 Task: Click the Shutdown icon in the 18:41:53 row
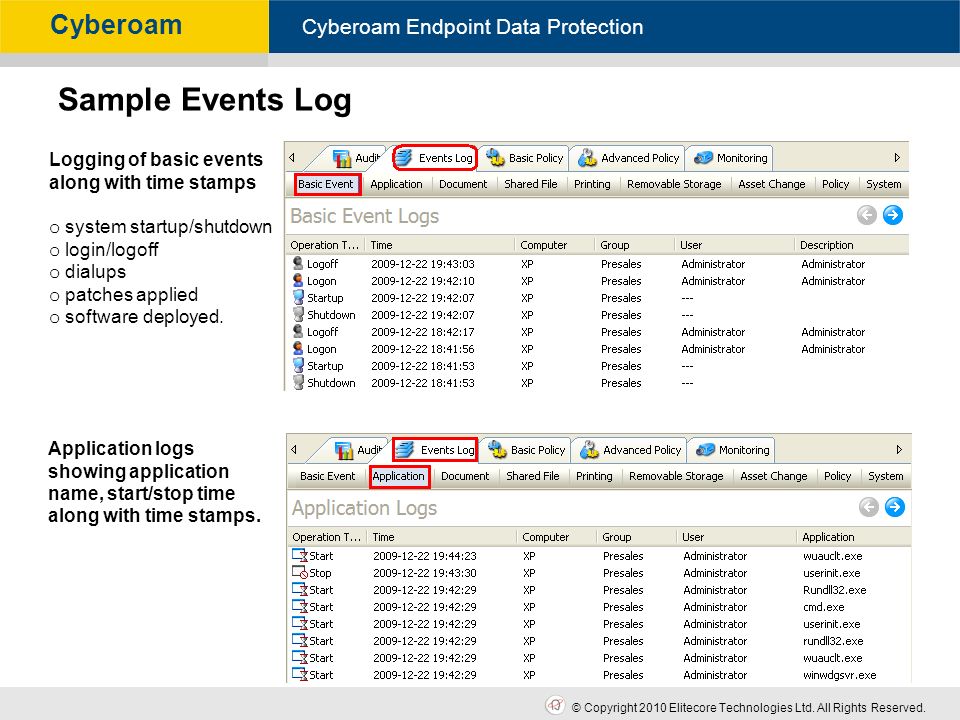tap(298, 383)
